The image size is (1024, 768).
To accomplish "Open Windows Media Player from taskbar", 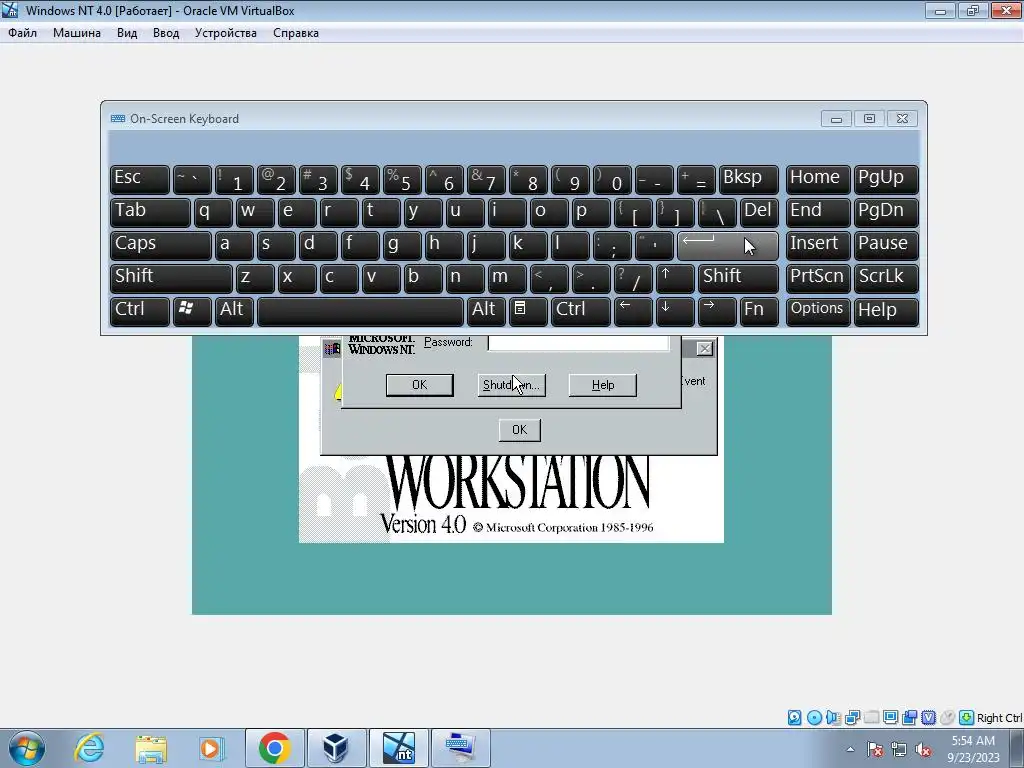I will 212,748.
